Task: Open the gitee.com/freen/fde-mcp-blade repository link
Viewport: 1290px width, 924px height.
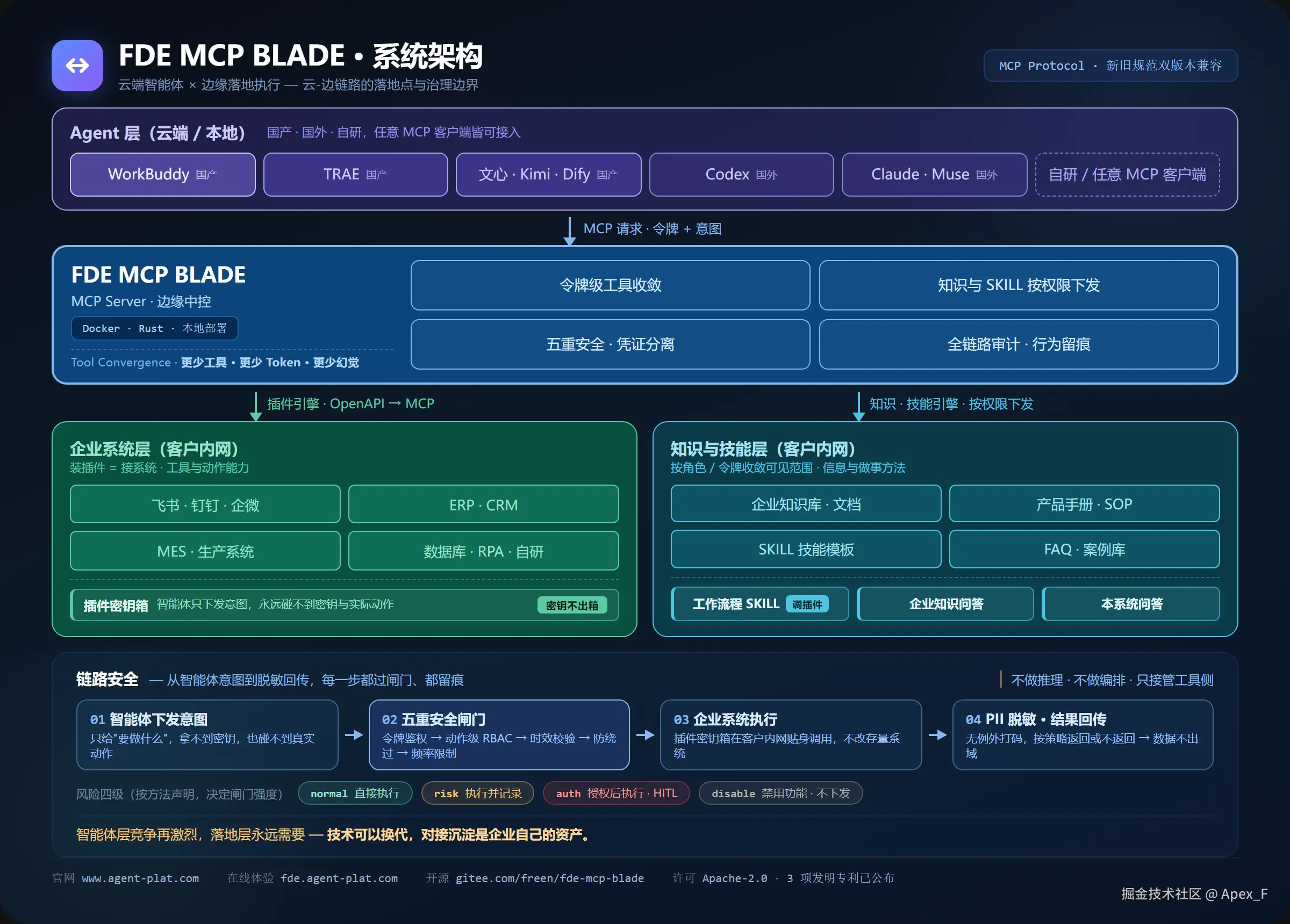Action: (x=549, y=878)
